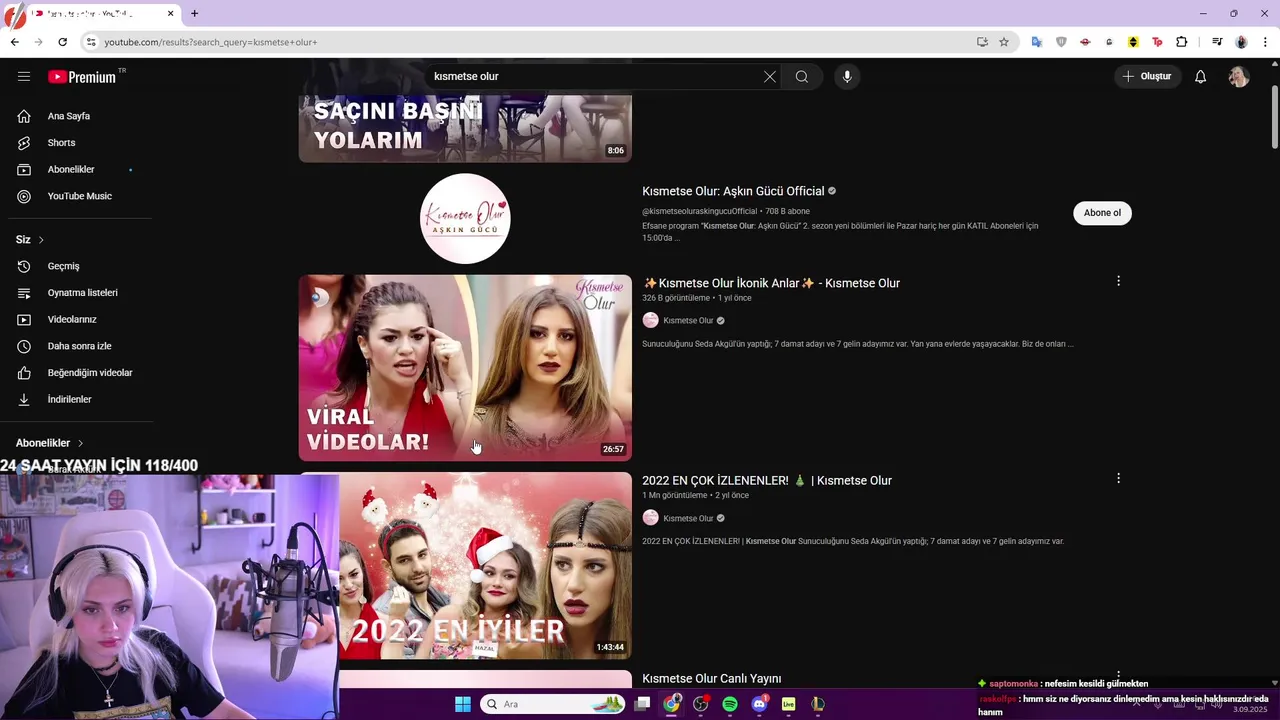Open Task View on taskbar
This screenshot has width=1280, height=720.
point(642,704)
